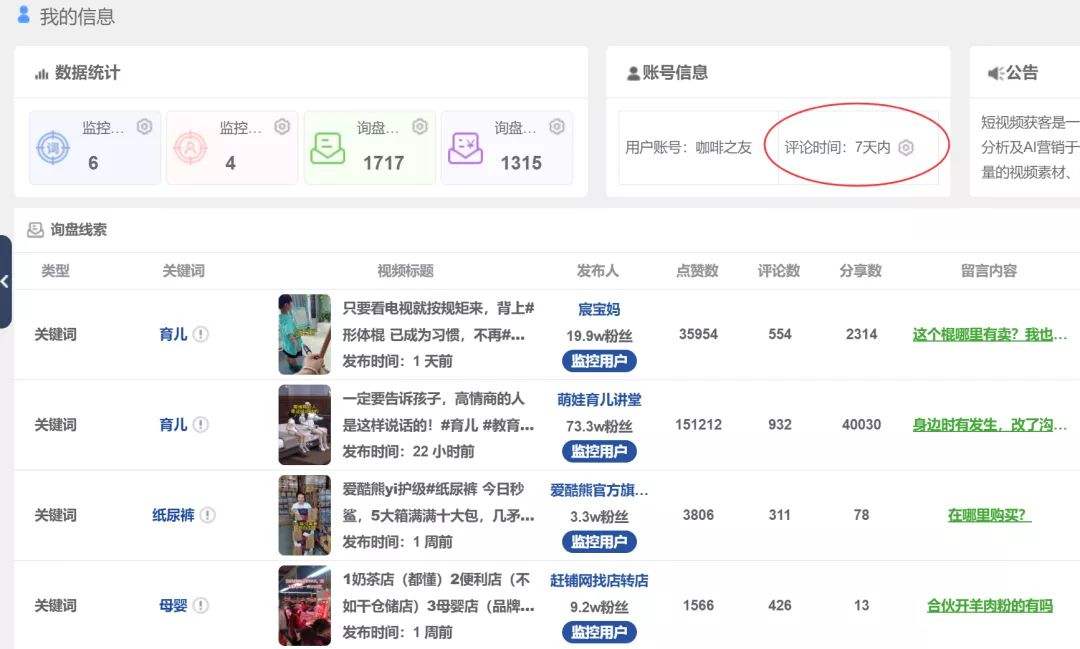Image resolution: width=1080 pixels, height=649 pixels.
Task: Open settings gear on the 监控 card showing 4
Action: pyautogui.click(x=282, y=127)
